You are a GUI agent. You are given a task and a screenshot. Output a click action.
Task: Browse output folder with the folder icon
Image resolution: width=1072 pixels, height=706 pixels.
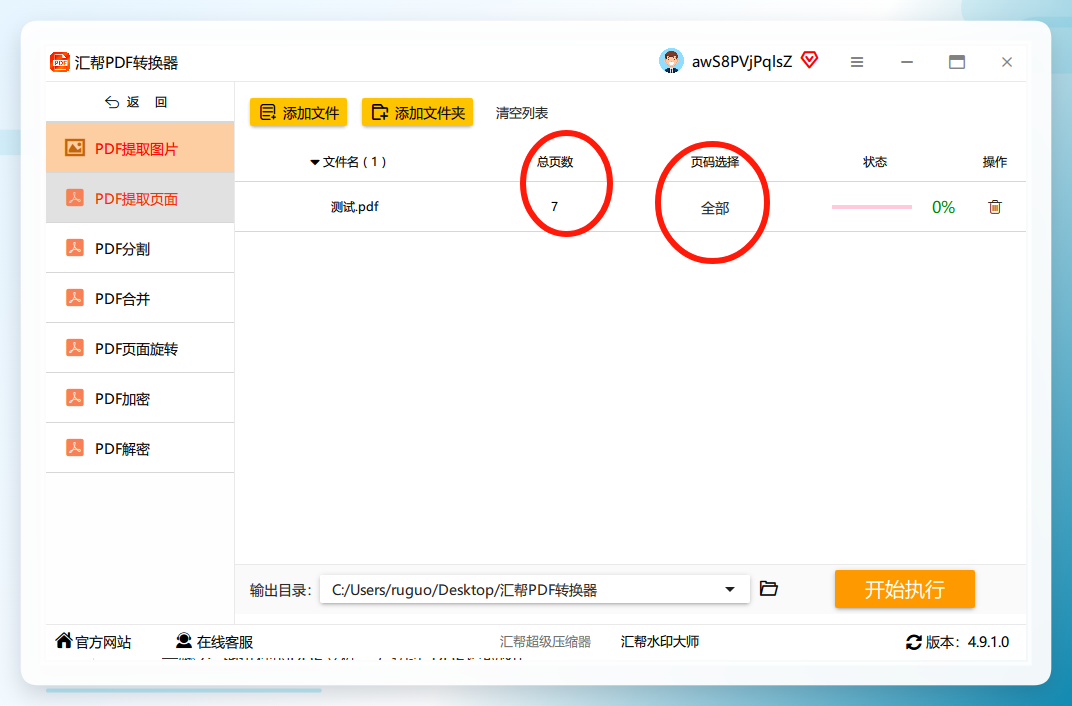[x=768, y=588]
